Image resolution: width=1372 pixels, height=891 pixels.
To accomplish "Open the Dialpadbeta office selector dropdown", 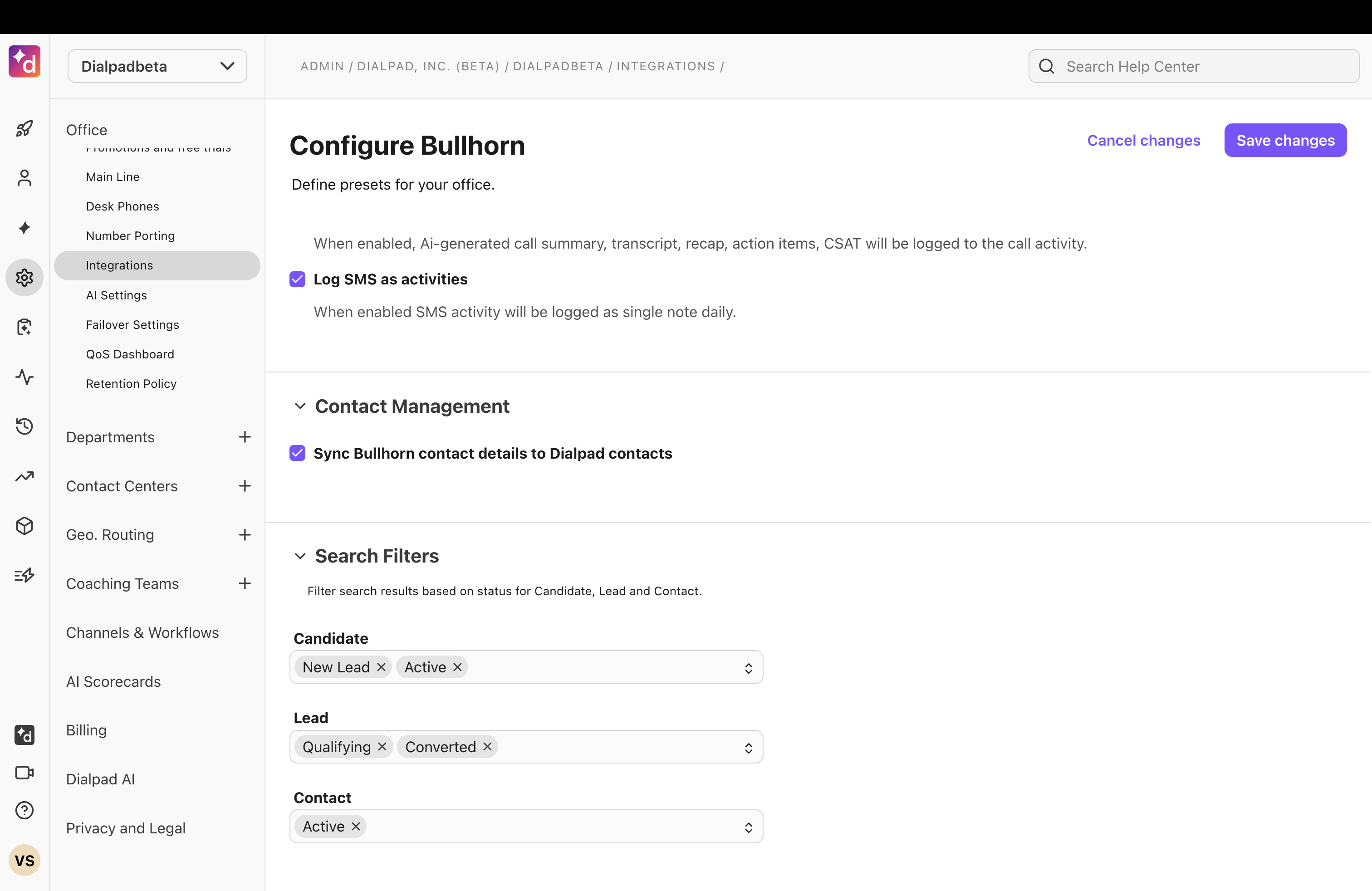I will pyautogui.click(x=157, y=66).
